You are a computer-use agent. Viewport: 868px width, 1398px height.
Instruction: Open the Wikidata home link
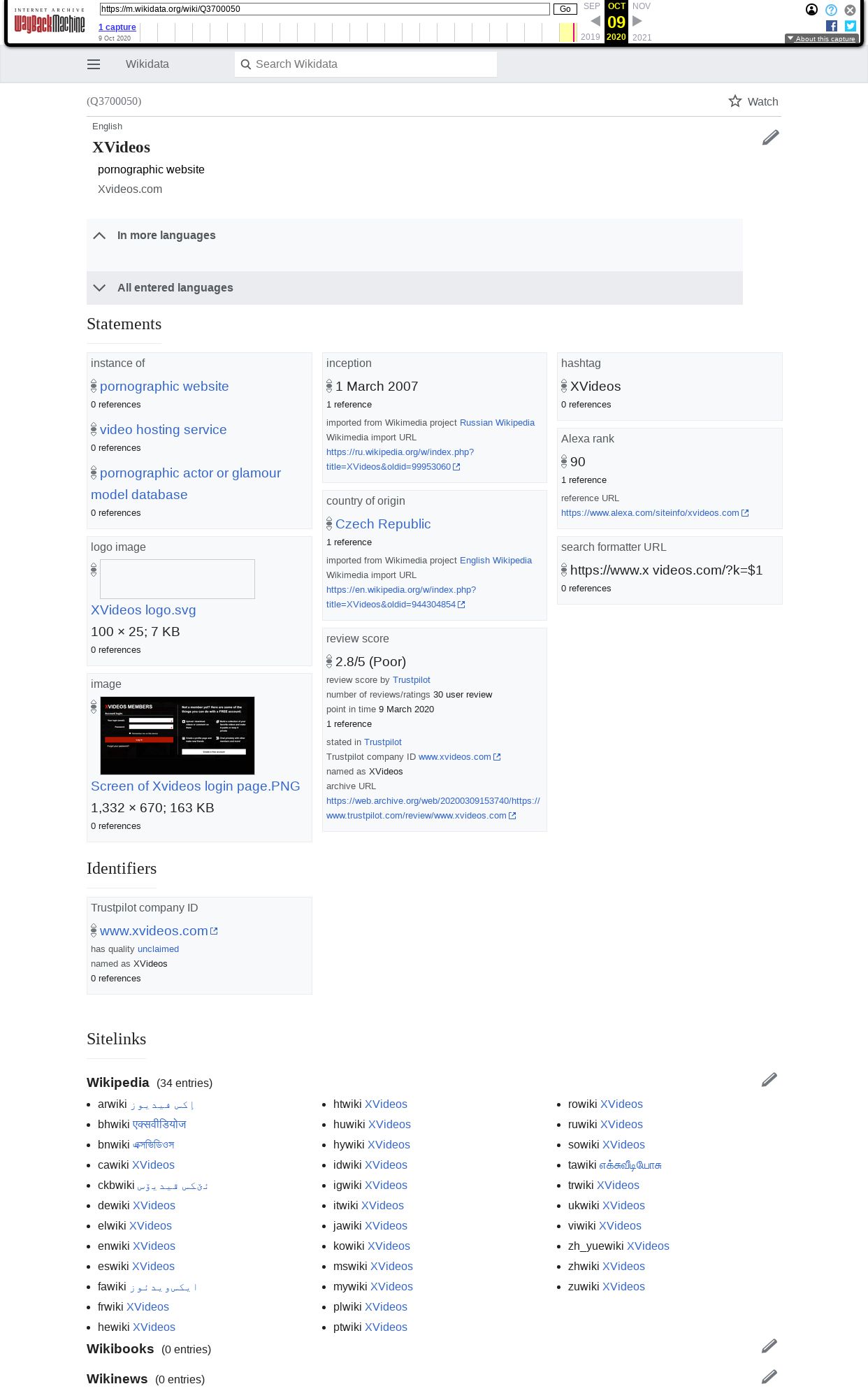[147, 64]
